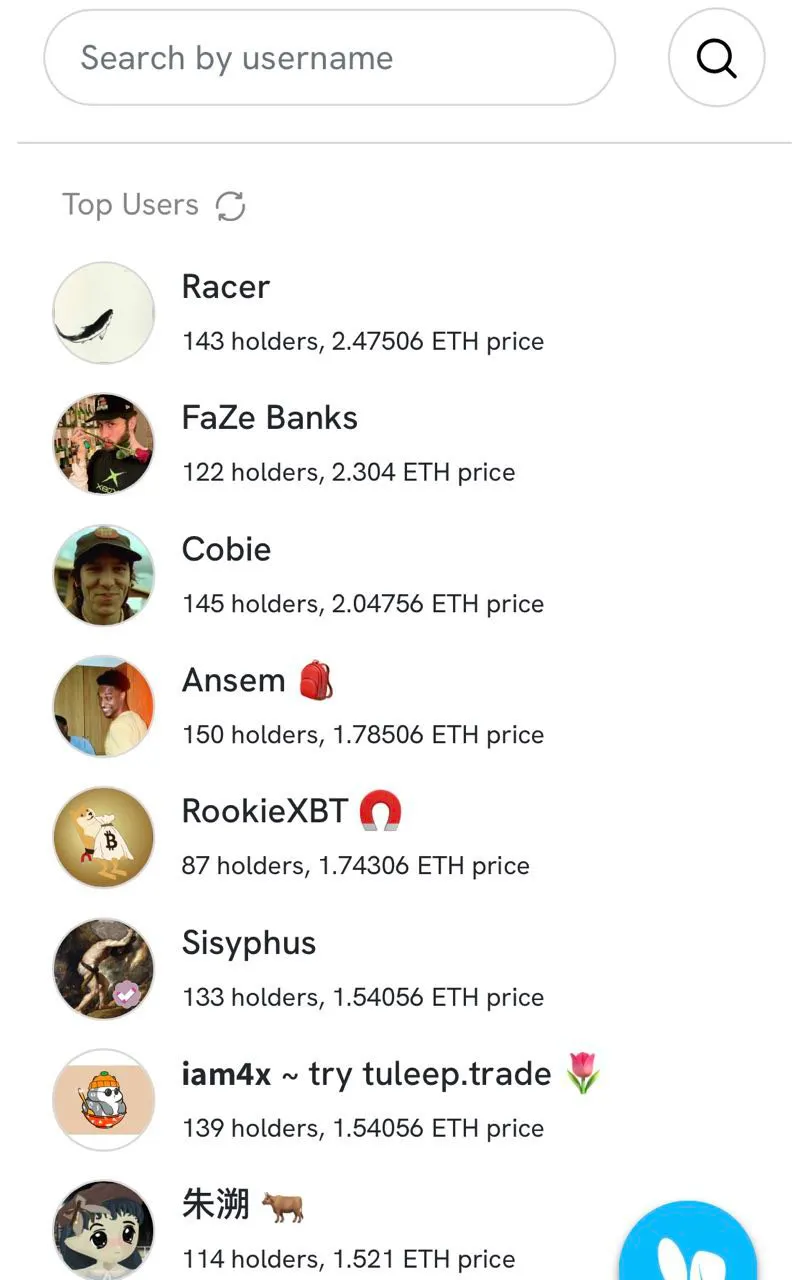Click the iam4x pumpkin cat avatar
This screenshot has height=1280, width=809.
(x=103, y=1099)
